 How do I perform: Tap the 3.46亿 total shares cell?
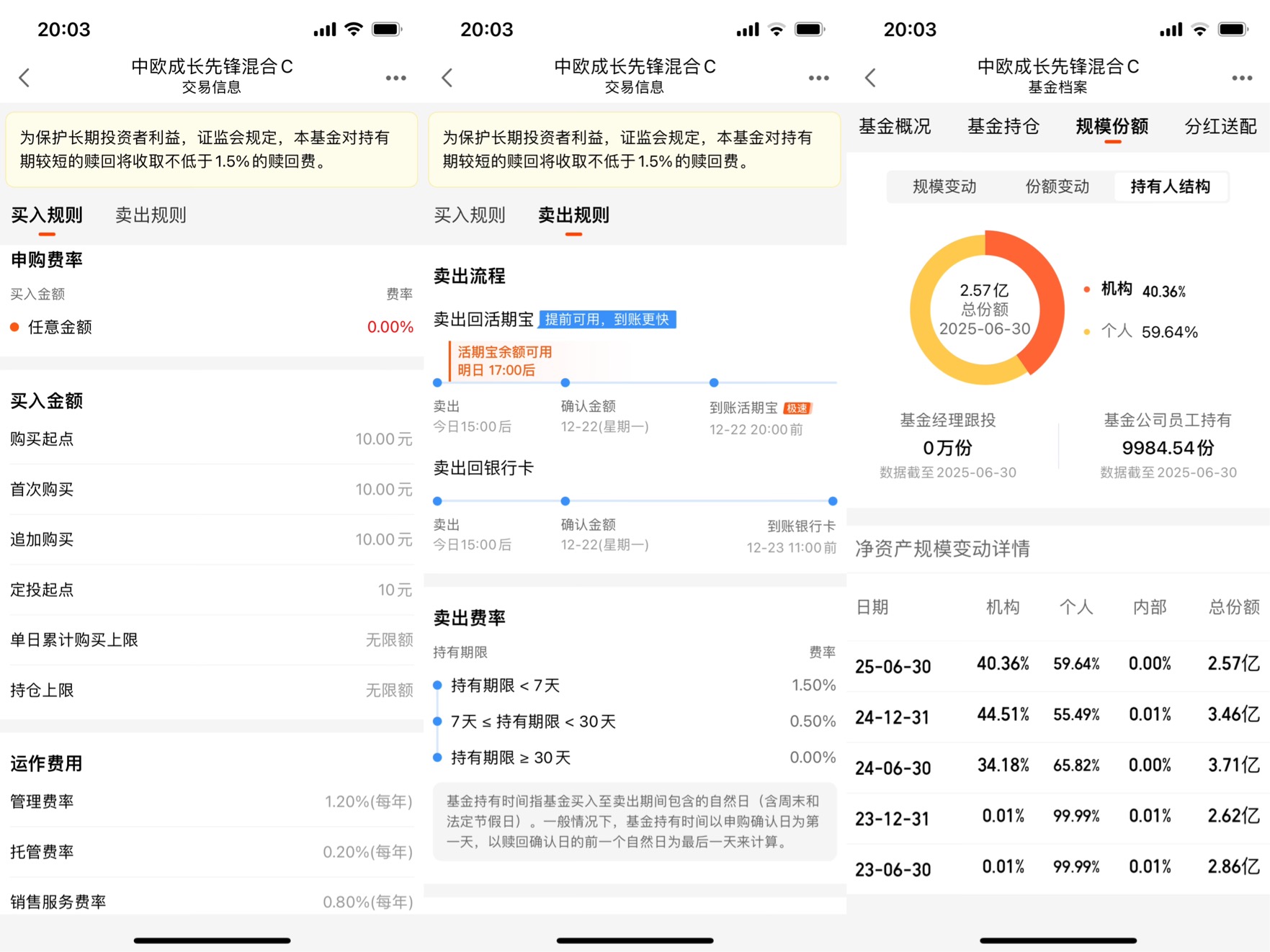[x=1233, y=714]
